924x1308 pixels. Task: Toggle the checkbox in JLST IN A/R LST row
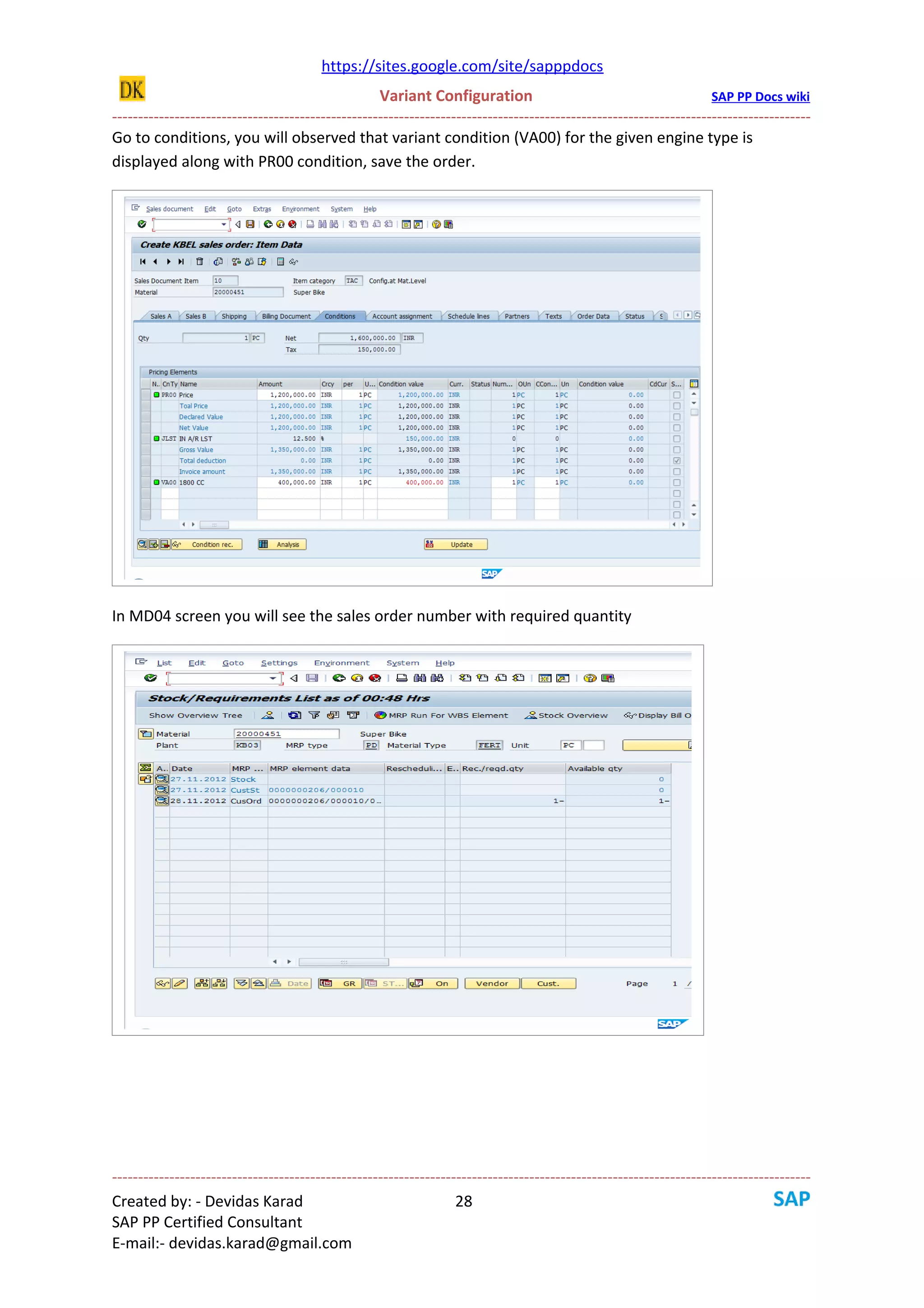point(677,439)
